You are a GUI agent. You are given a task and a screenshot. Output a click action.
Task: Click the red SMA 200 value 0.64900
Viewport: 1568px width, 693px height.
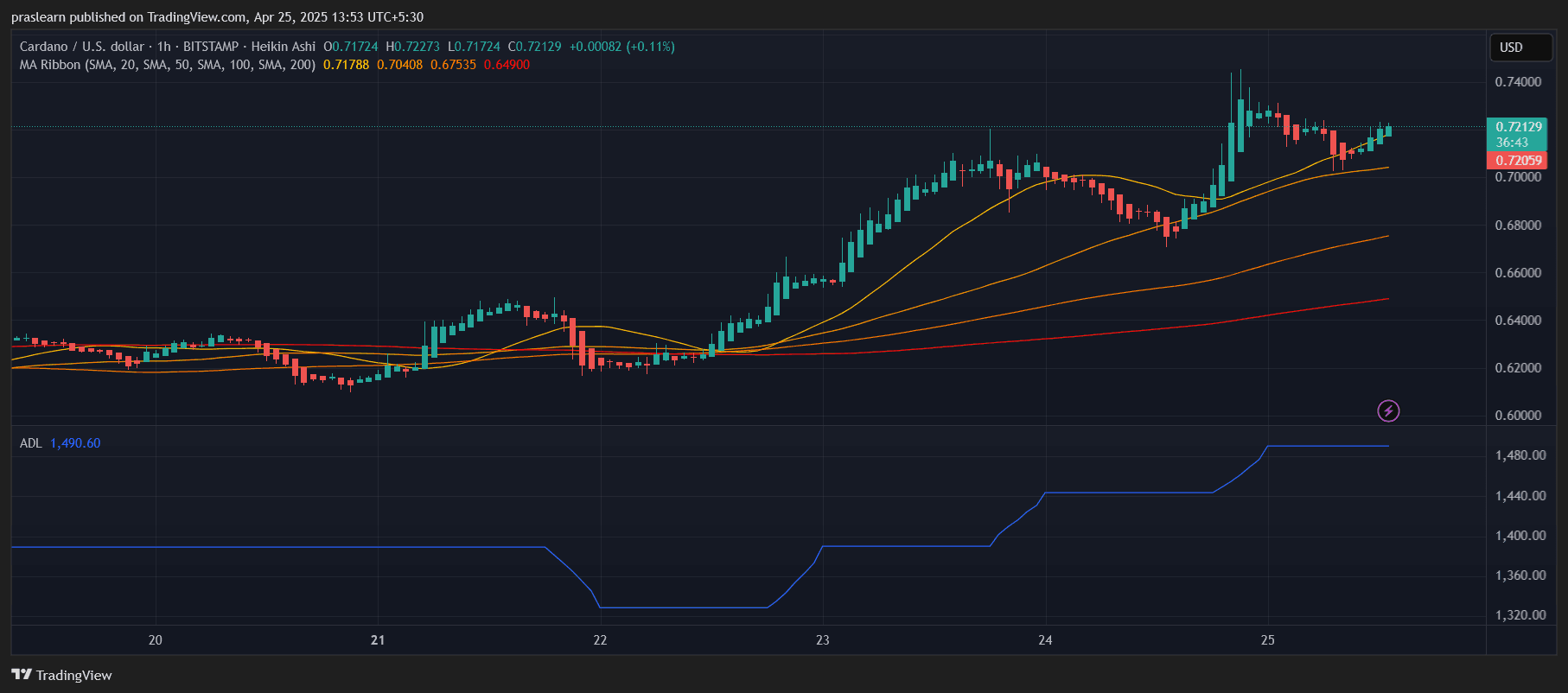[x=507, y=65]
